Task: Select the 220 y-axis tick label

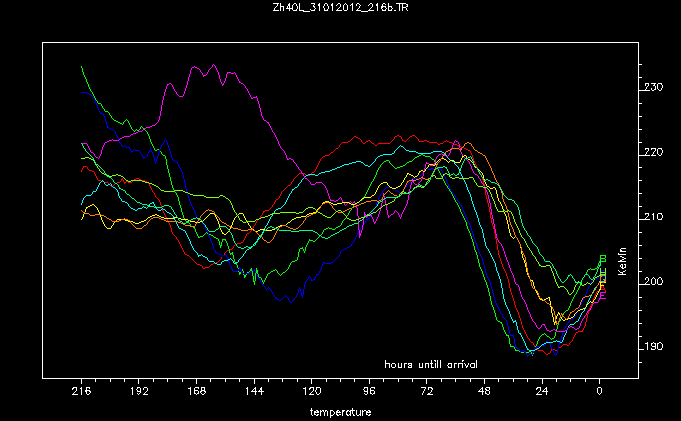Action: click(x=653, y=153)
